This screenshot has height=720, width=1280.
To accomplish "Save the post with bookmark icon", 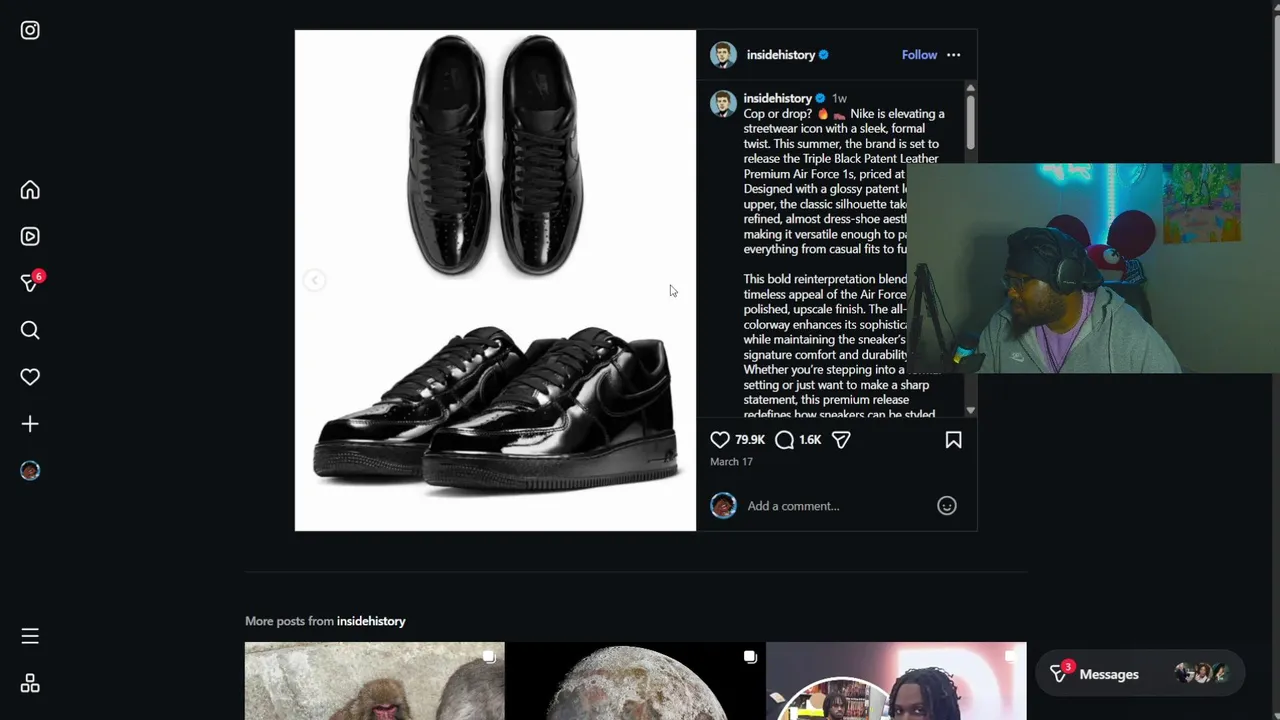I will 953,440.
